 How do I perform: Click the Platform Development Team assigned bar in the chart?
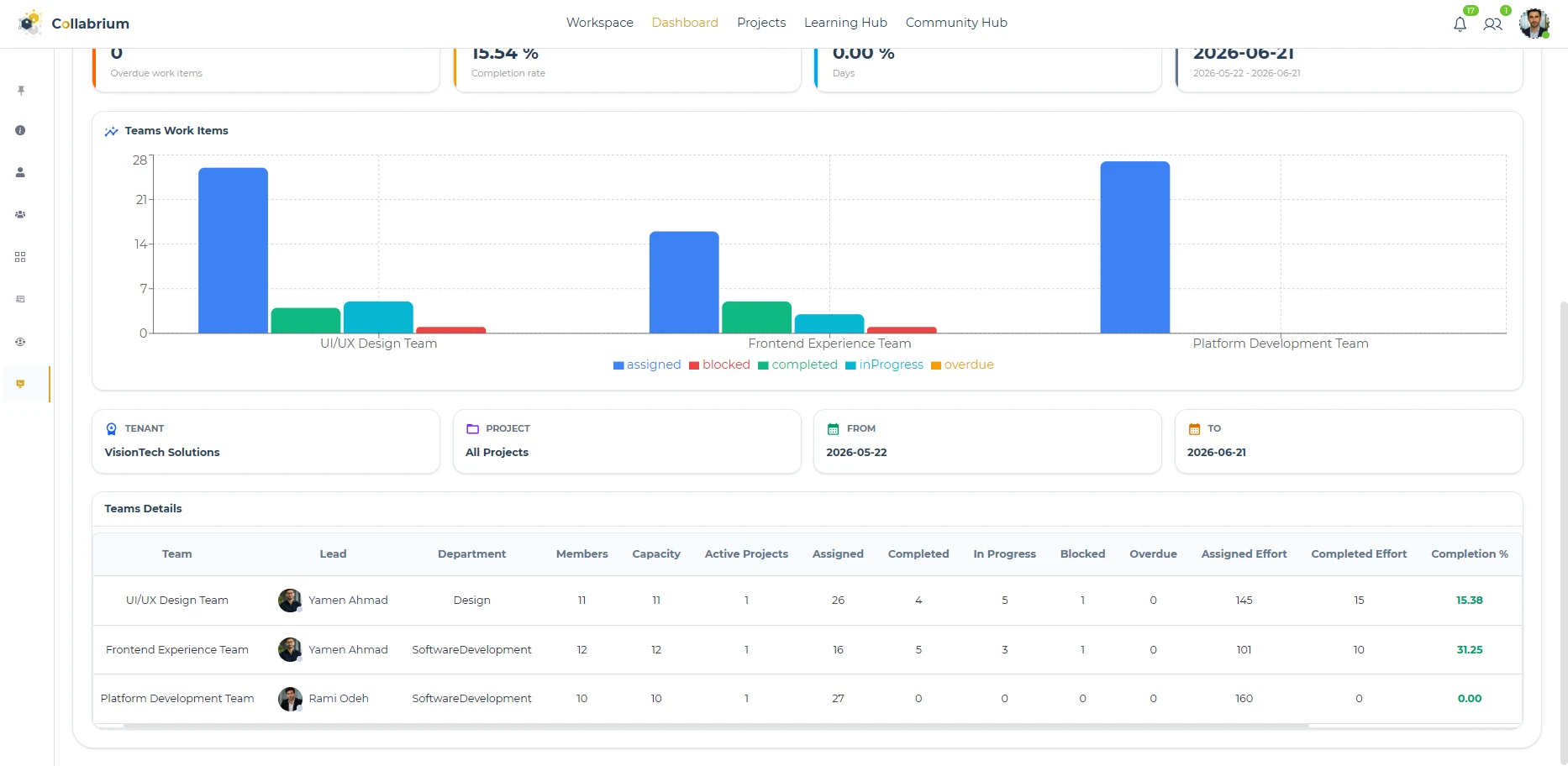(1135, 247)
